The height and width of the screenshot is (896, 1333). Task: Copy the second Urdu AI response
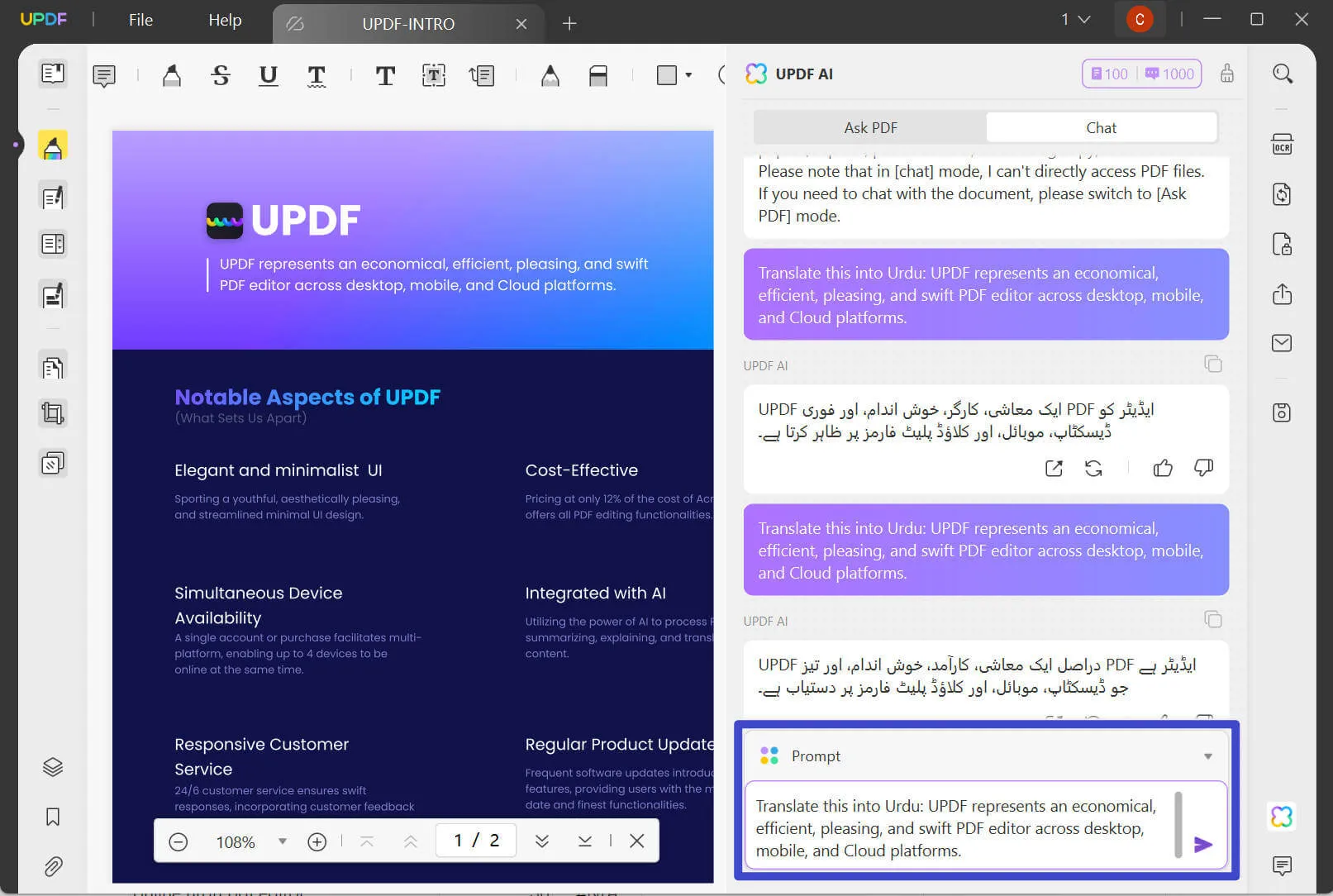[1213, 619]
